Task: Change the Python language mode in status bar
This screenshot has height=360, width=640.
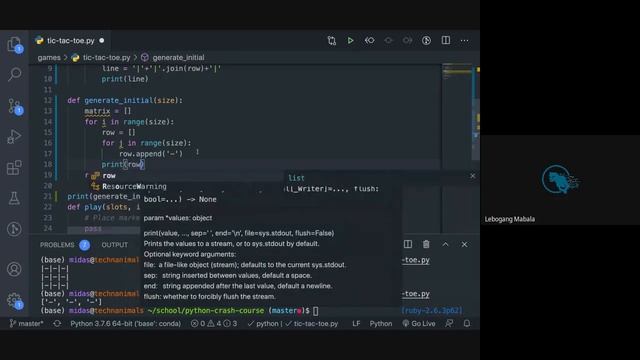Action: click(x=381, y=324)
